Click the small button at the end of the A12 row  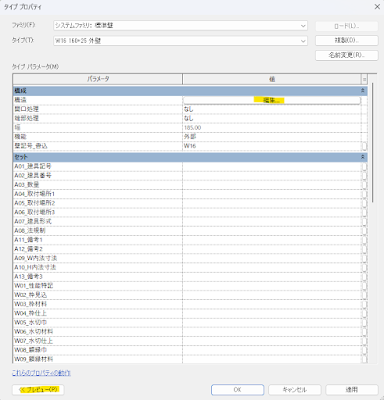click(x=365, y=249)
